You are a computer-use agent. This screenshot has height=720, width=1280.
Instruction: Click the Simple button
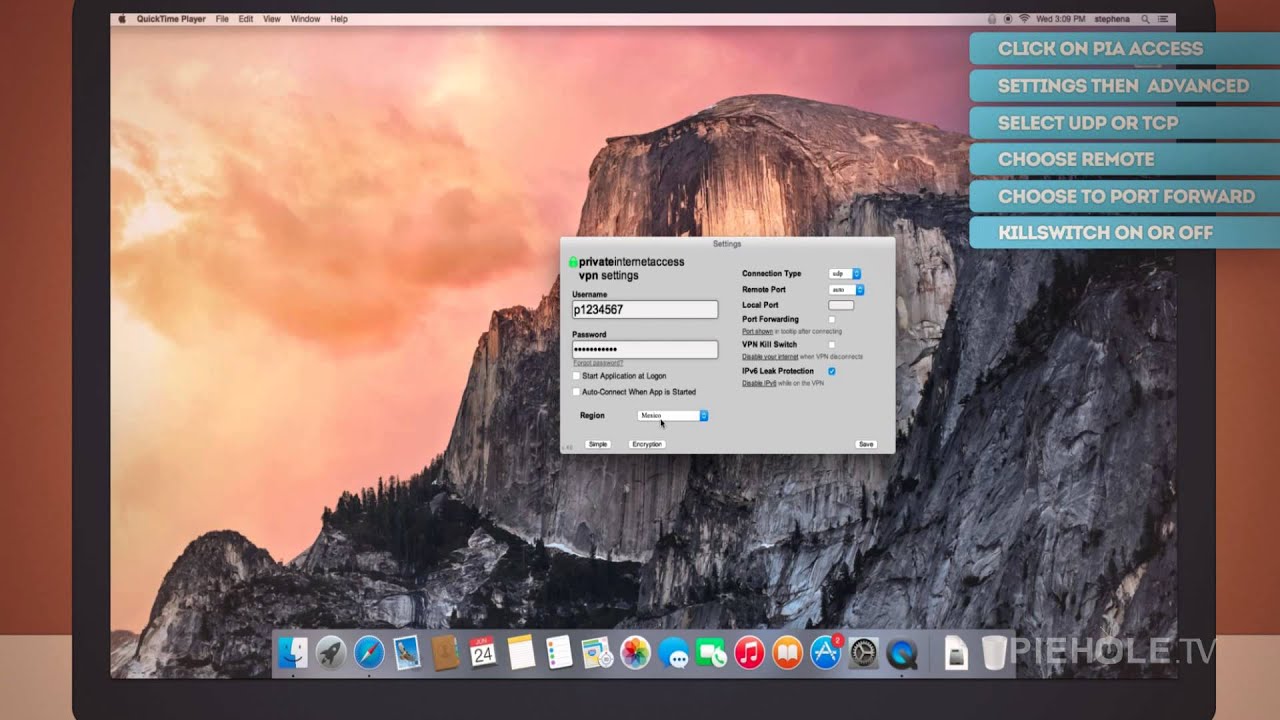tap(598, 444)
